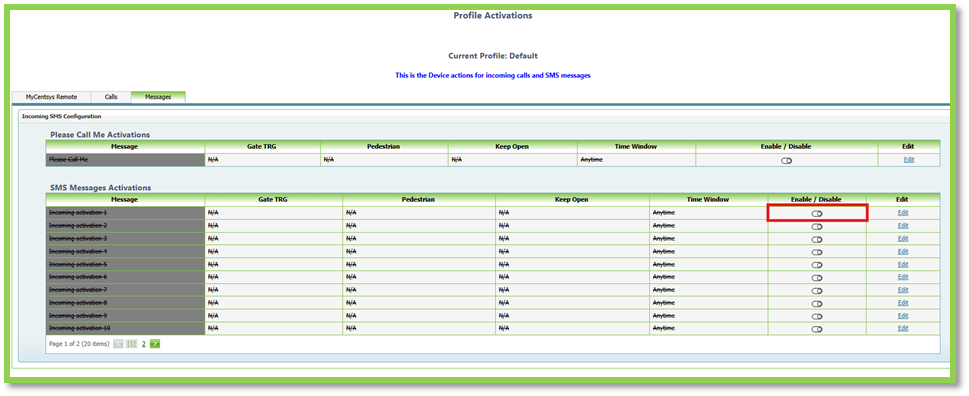Select the Incoming activation 7 message cell

[125, 290]
